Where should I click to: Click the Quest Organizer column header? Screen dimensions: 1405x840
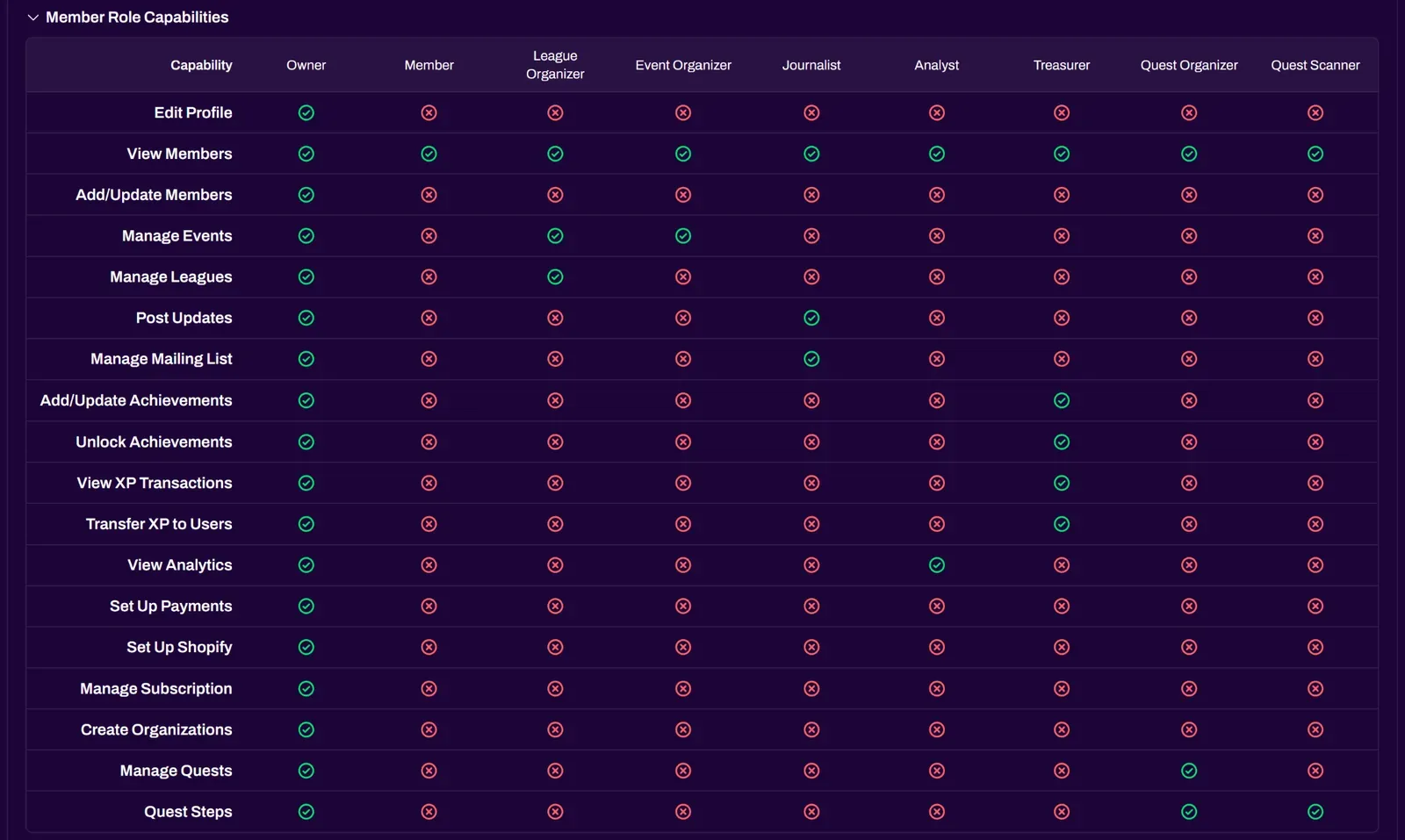tap(1189, 65)
